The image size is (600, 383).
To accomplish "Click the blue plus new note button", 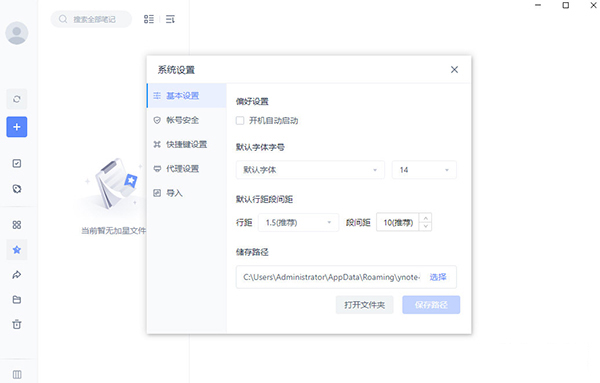I will click(x=16, y=127).
